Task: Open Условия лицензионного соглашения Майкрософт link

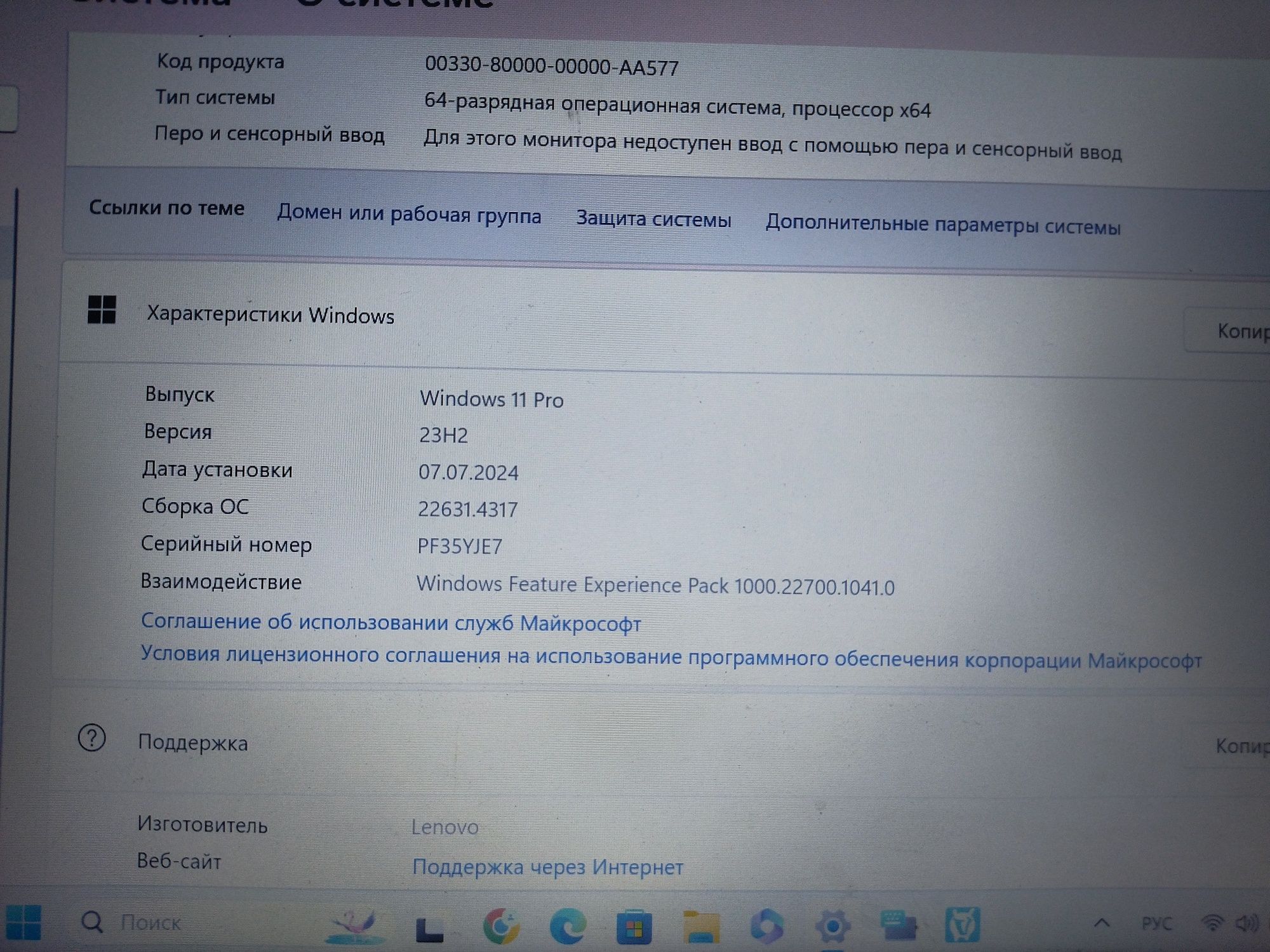Action: coord(671,657)
